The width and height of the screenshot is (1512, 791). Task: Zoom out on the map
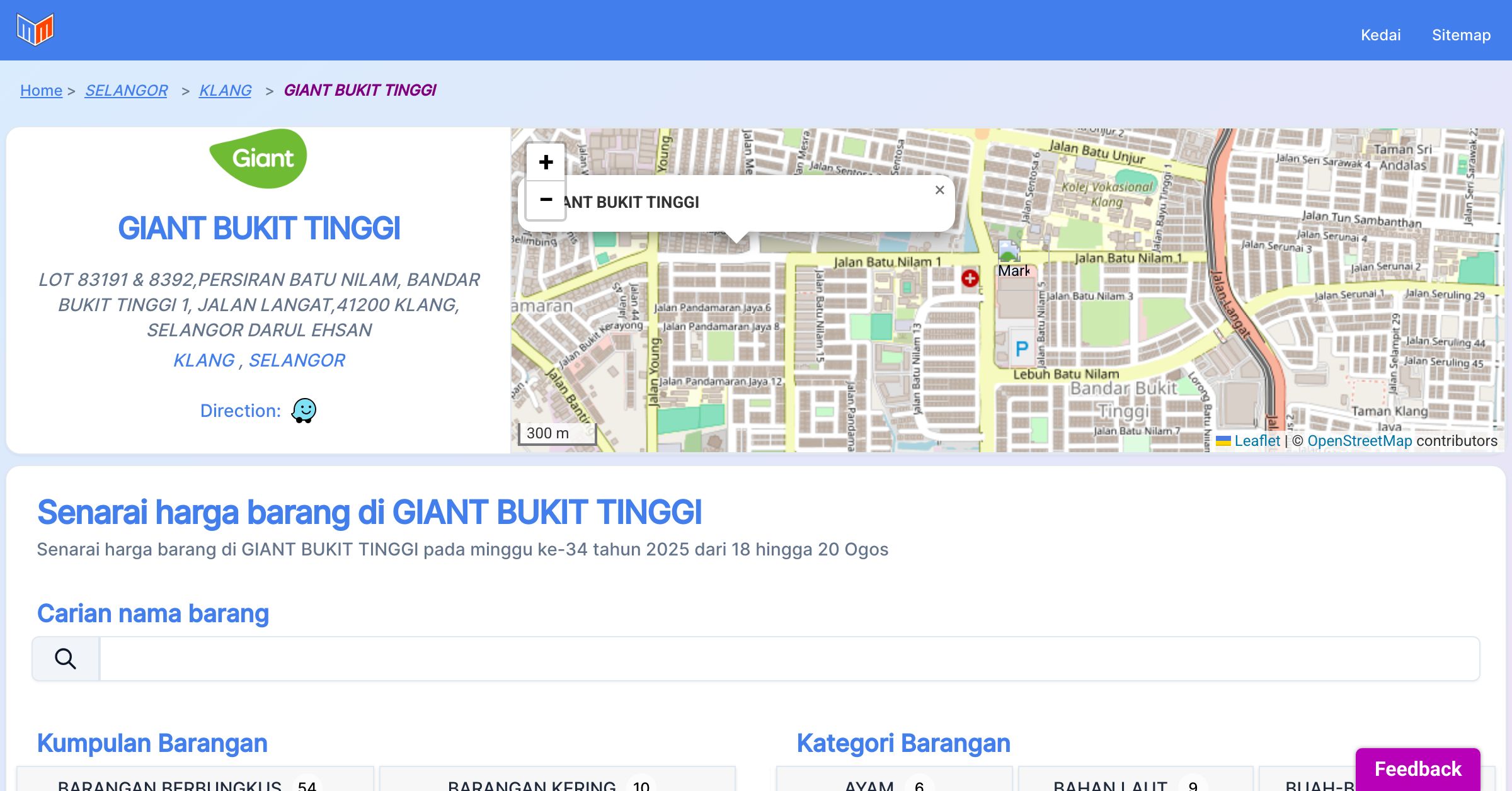(x=546, y=200)
